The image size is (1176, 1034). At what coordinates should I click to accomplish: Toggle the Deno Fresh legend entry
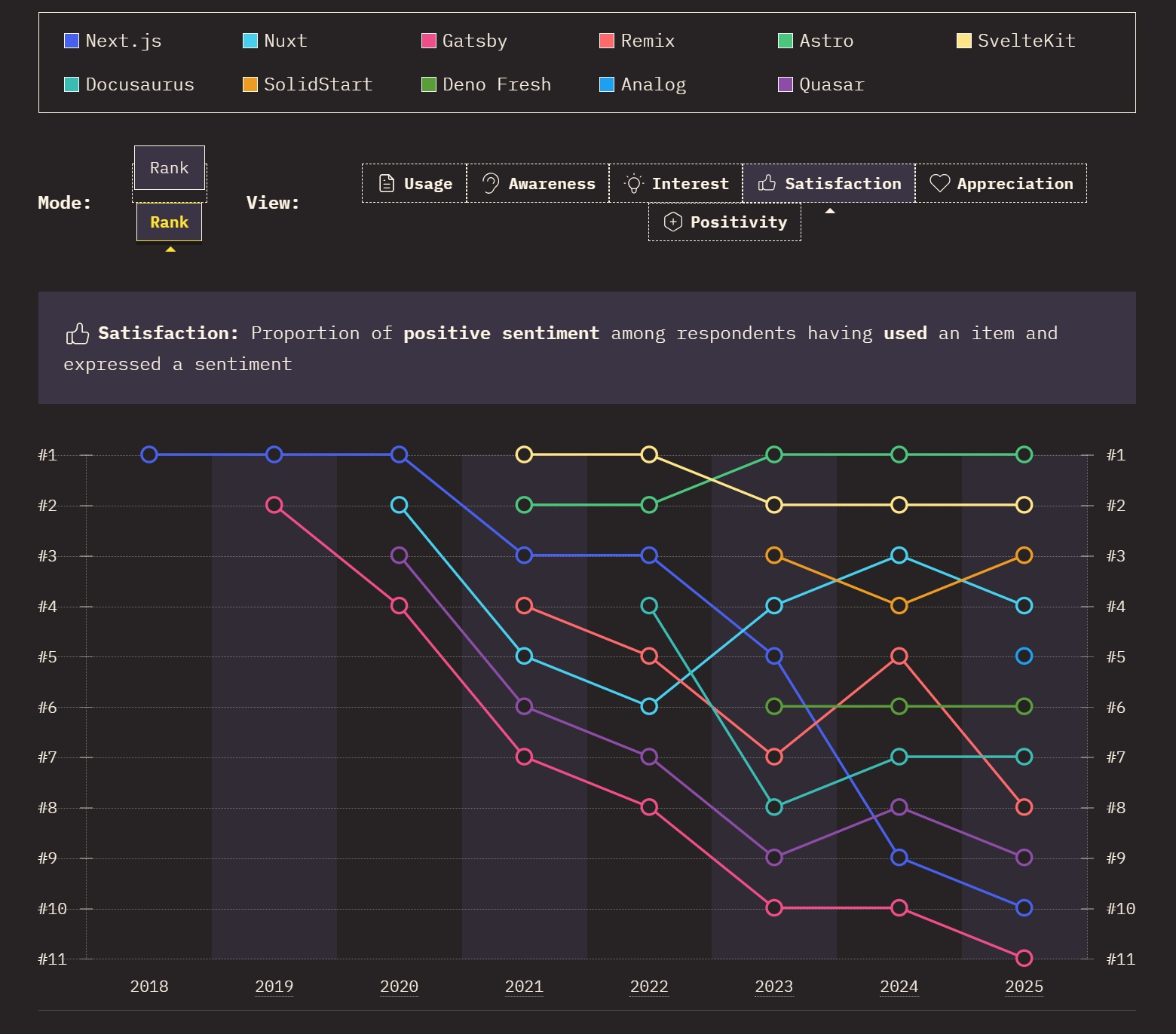click(x=486, y=84)
